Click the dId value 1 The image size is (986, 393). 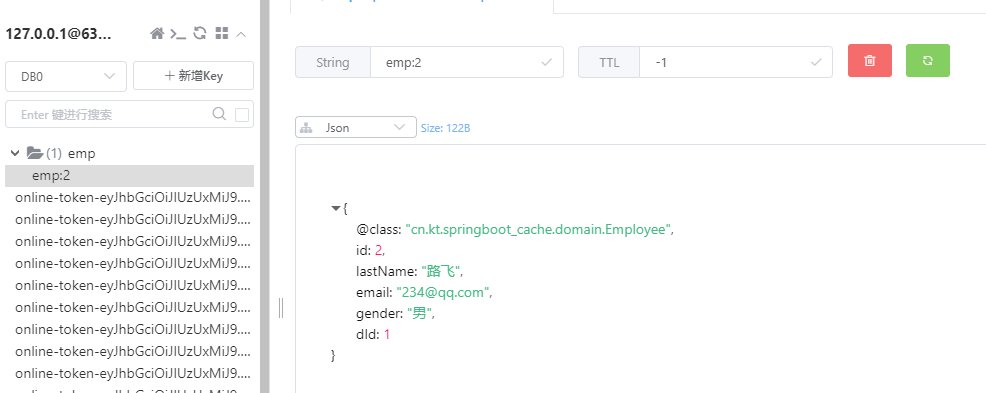(x=387, y=335)
